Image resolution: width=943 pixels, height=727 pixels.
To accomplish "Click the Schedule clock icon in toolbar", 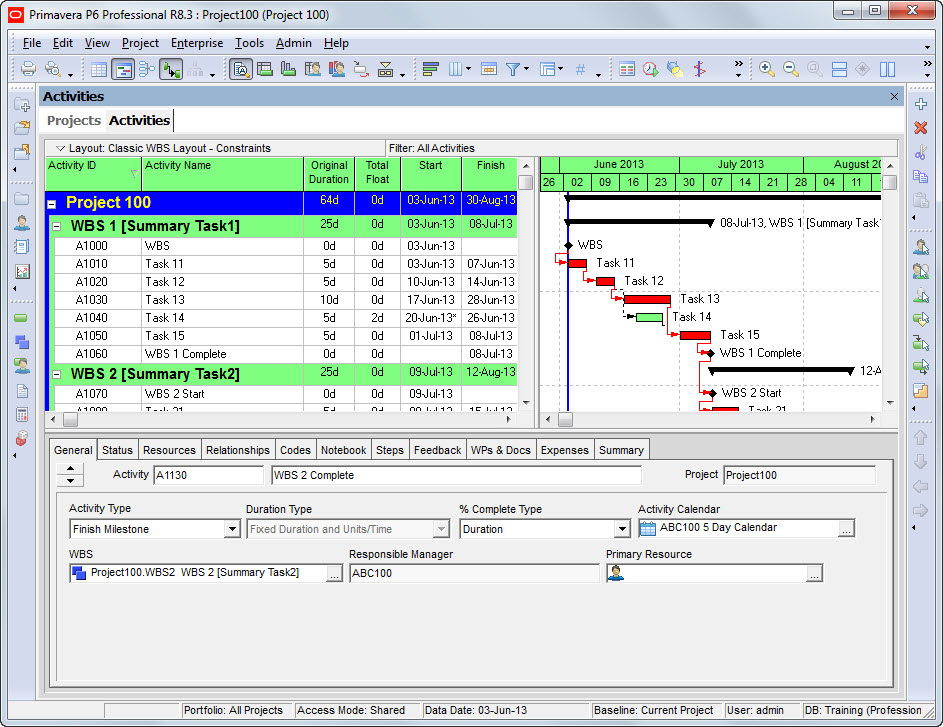I will [x=651, y=69].
